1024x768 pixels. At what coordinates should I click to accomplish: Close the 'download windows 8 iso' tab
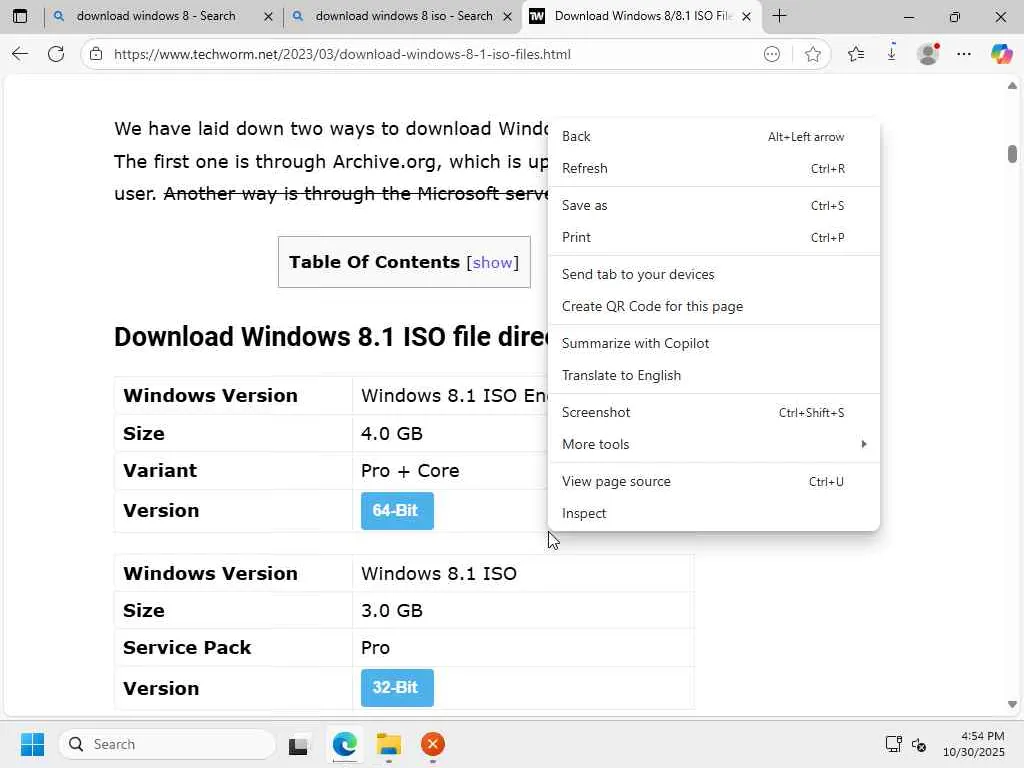click(507, 17)
